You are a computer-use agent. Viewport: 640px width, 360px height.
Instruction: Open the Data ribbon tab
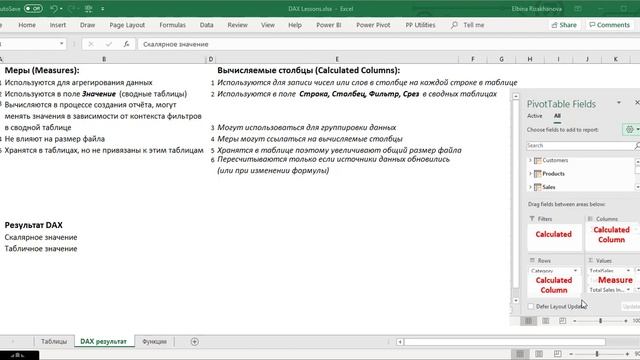pos(207,25)
